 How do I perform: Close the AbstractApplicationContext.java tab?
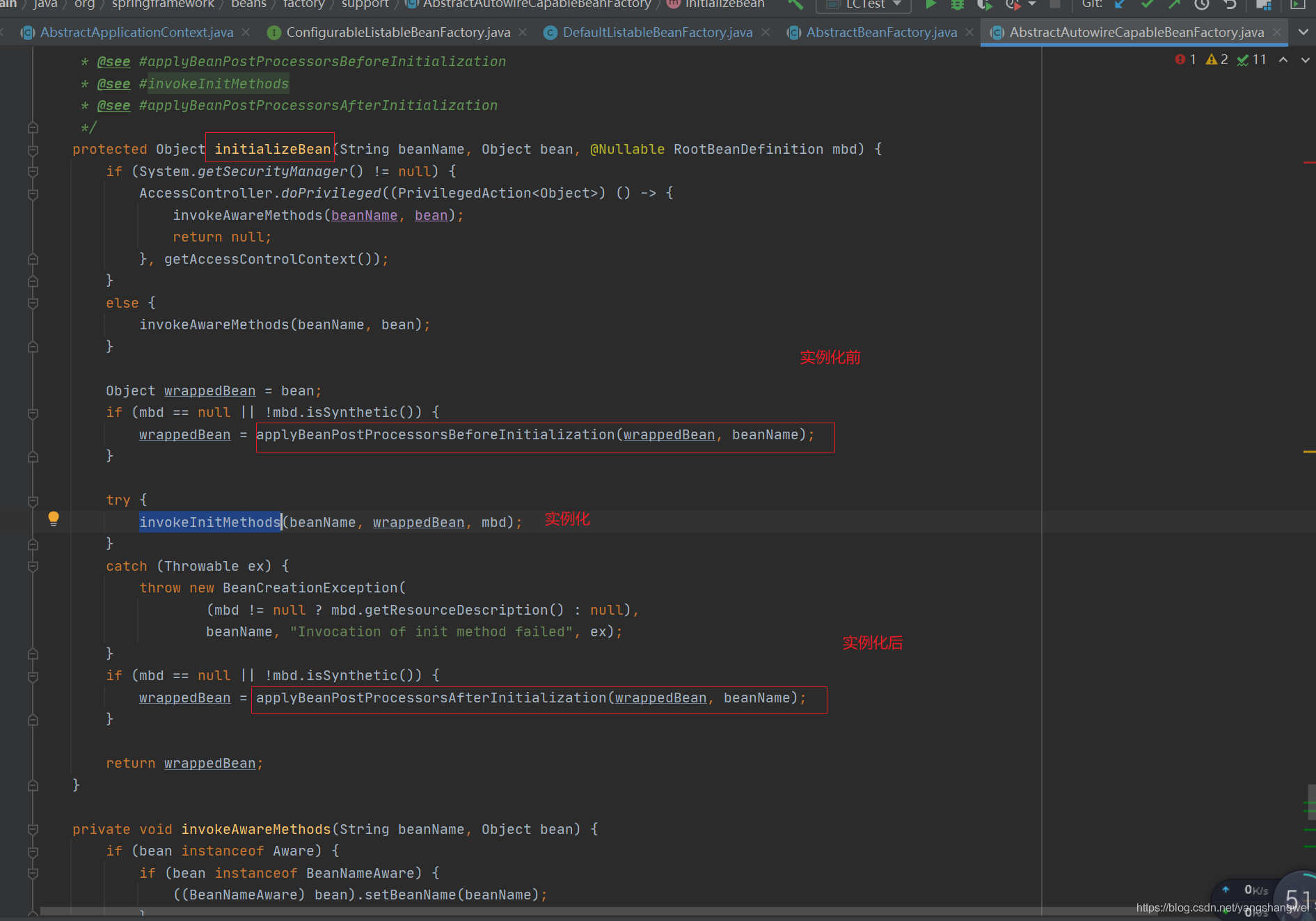(246, 32)
